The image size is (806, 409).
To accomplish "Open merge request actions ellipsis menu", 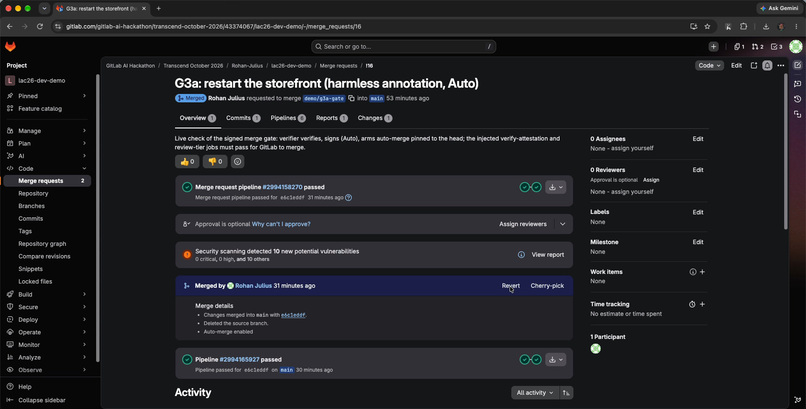I will click(x=781, y=66).
